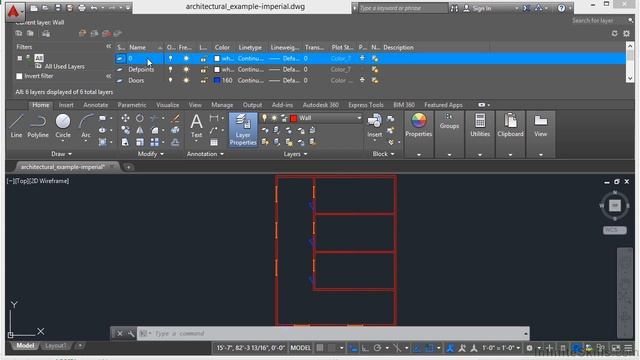Click the new drawing tab plus button

pyautogui.click(x=128, y=167)
